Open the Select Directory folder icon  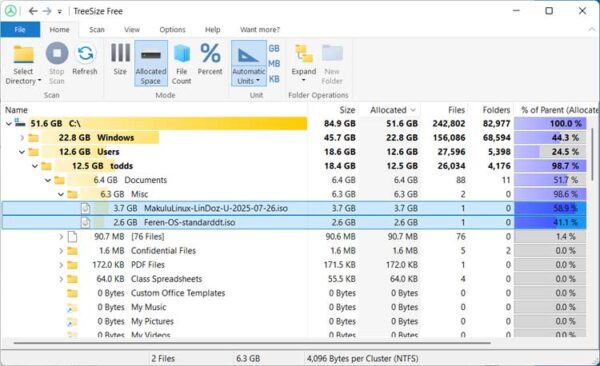click(x=23, y=54)
